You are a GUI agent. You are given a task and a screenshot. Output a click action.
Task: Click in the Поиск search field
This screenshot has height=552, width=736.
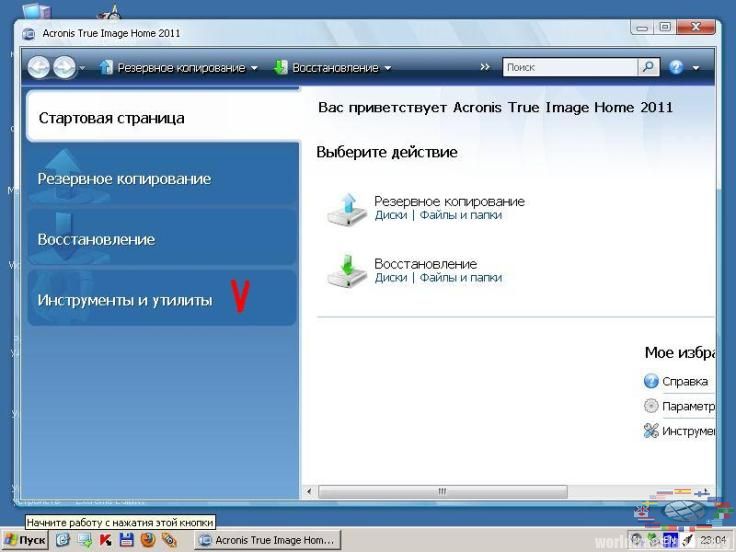(568, 67)
